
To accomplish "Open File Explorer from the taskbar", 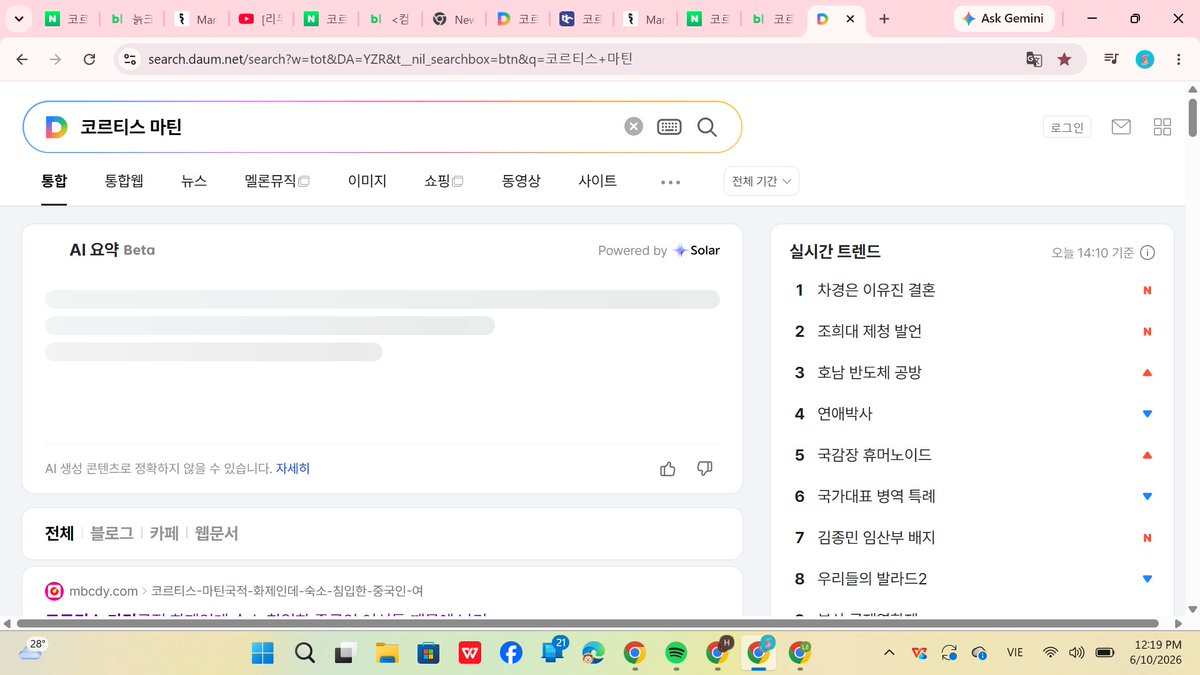I will 387,653.
